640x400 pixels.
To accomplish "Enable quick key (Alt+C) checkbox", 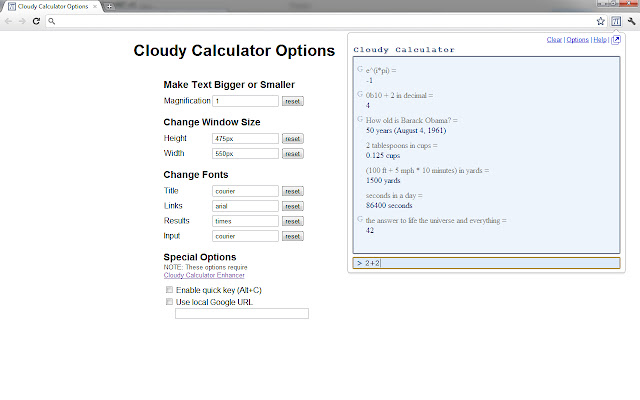I will (170, 289).
